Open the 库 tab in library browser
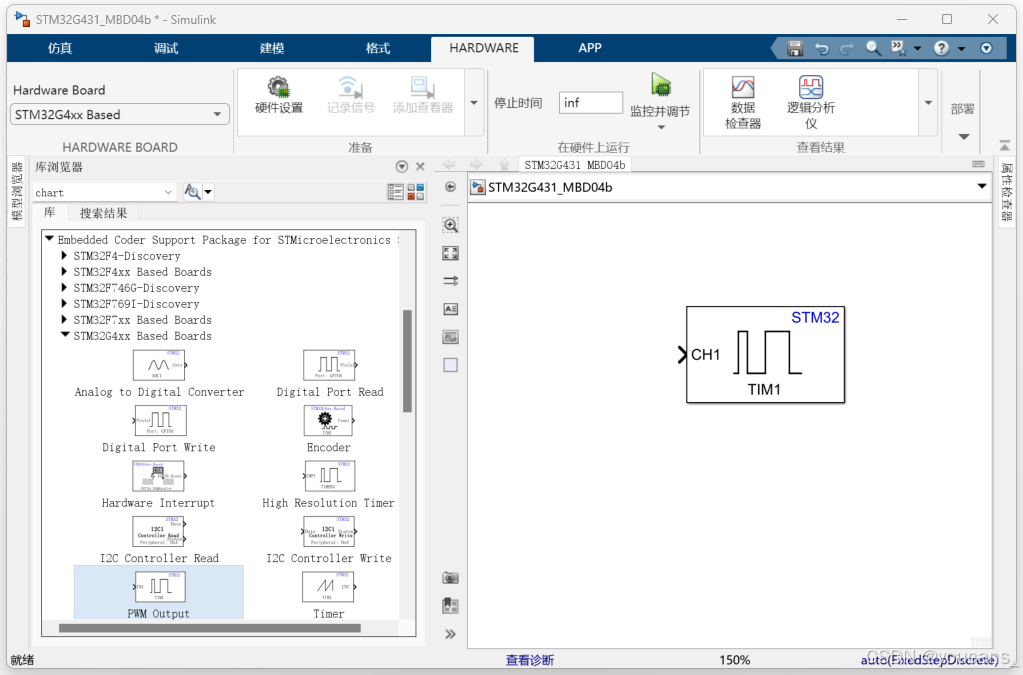 click(x=50, y=213)
